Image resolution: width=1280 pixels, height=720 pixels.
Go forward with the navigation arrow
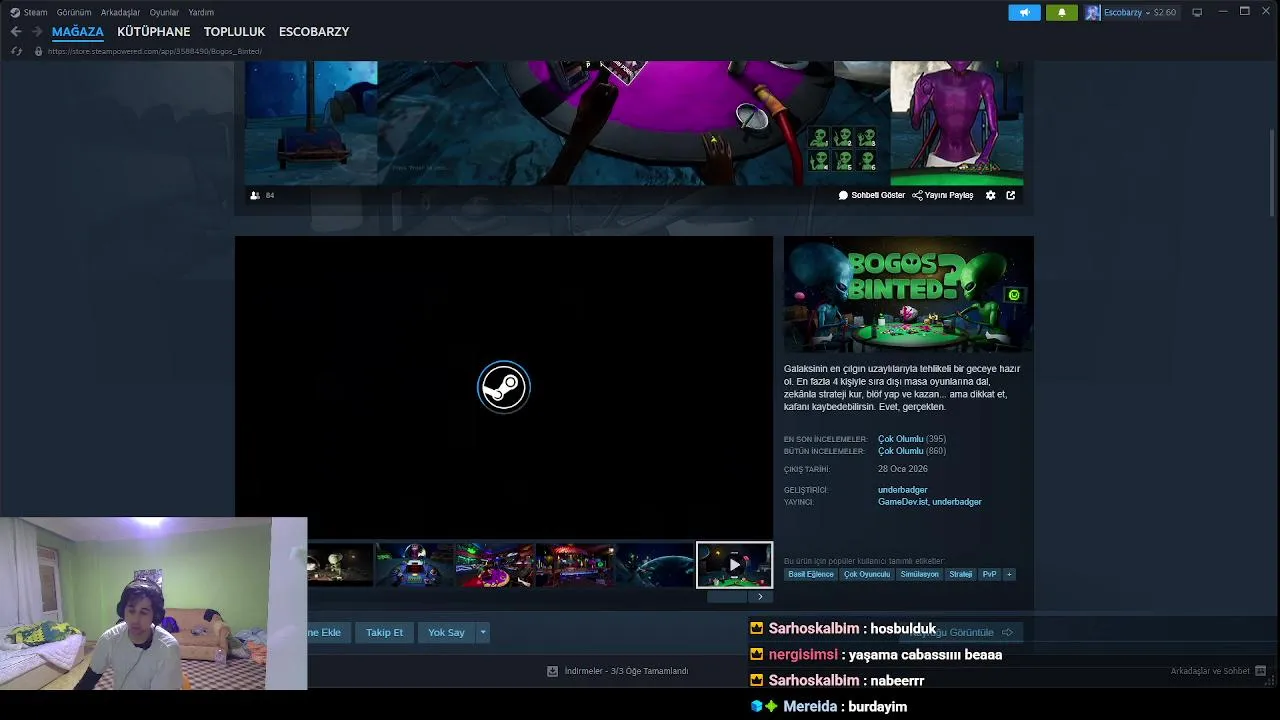pos(37,32)
